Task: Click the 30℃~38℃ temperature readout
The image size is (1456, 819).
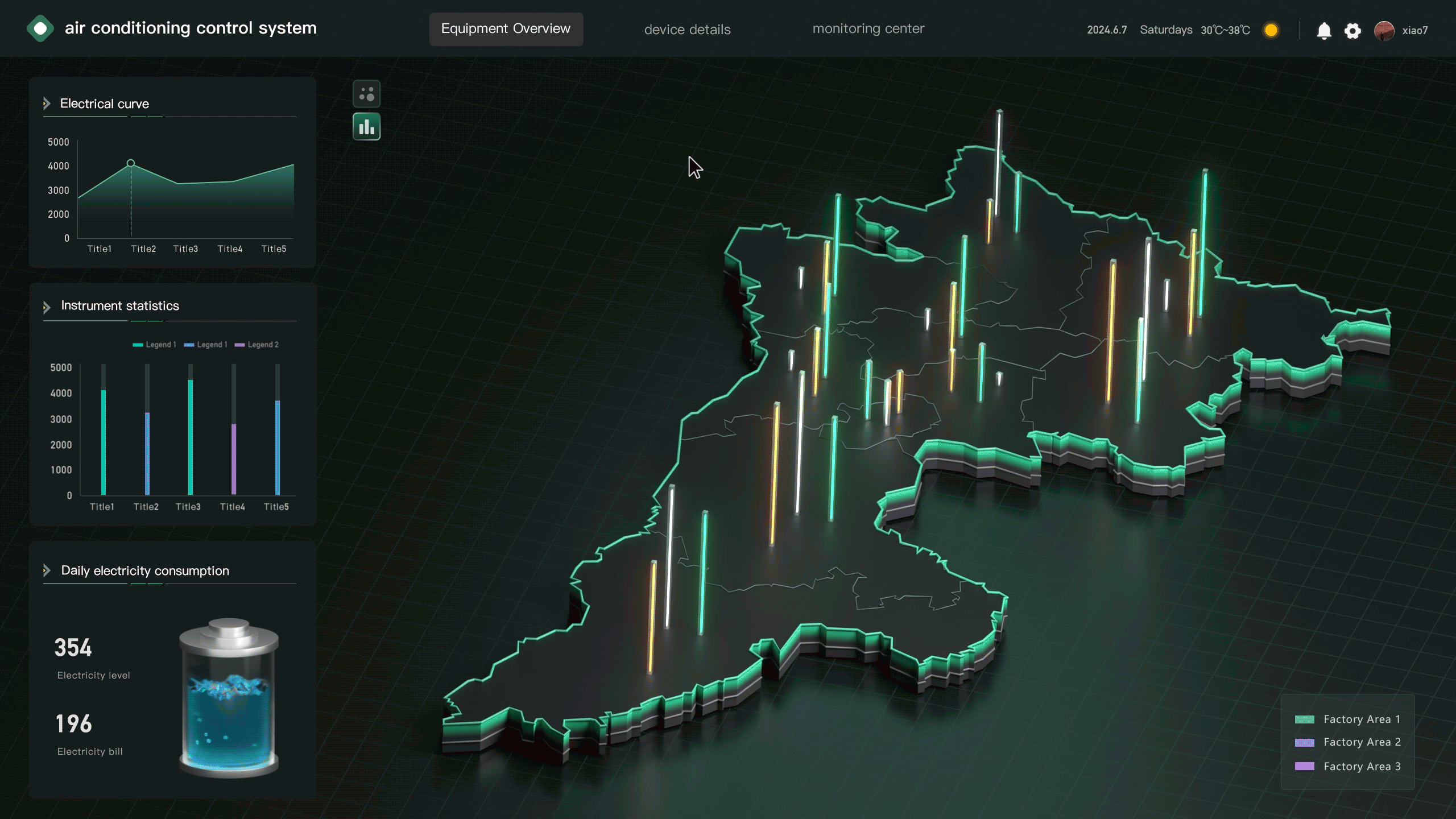Action: coord(1225,30)
